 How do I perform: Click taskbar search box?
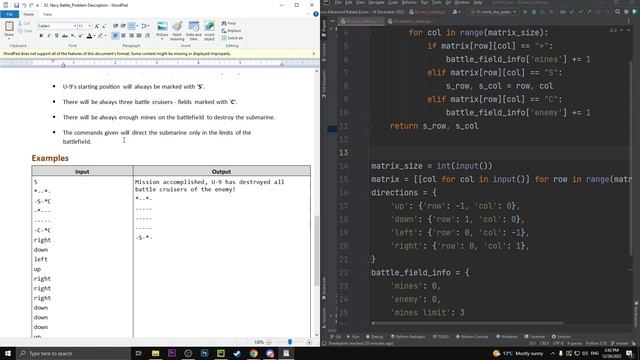pyautogui.click(x=73, y=353)
